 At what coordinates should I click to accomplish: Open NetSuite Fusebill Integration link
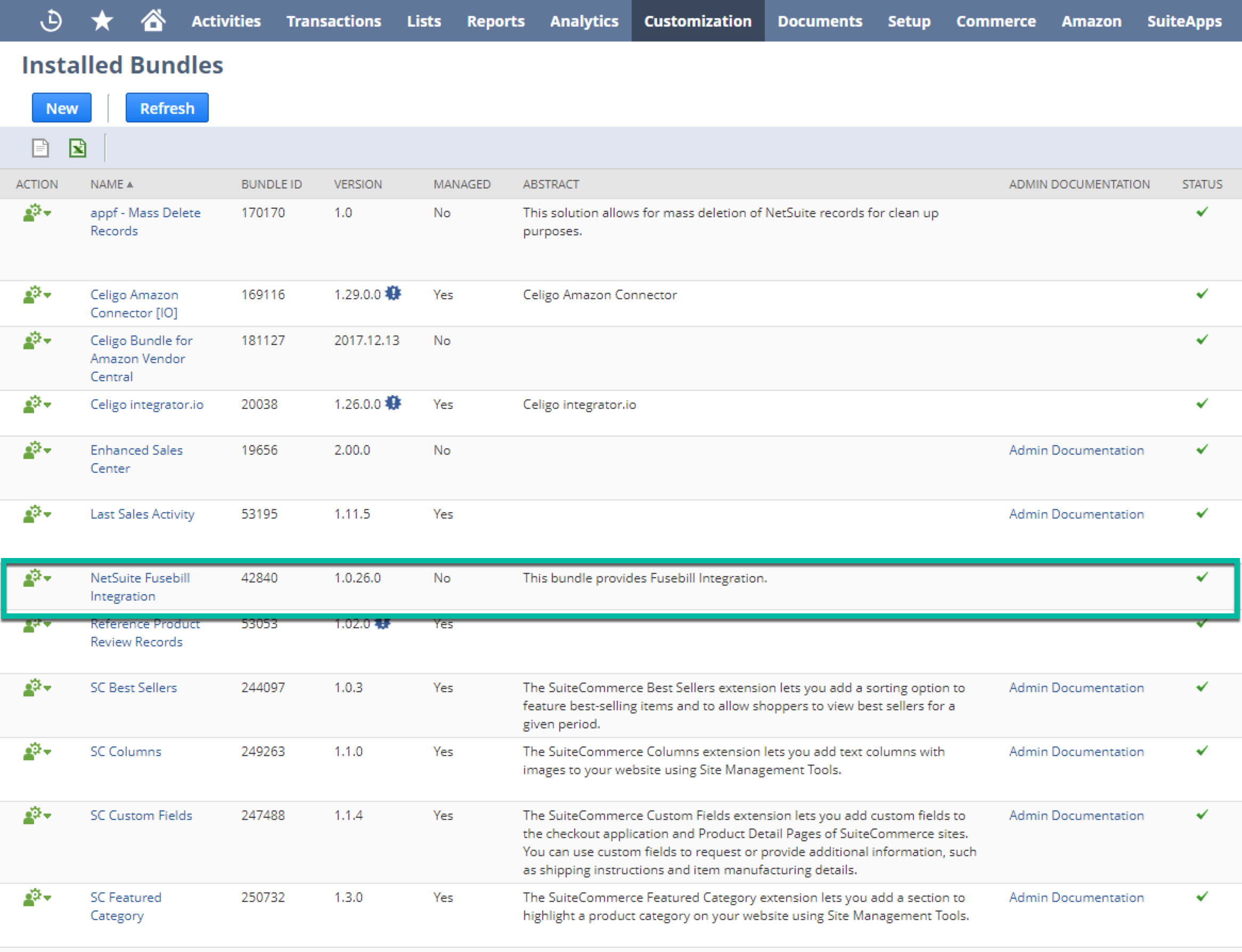[x=140, y=587]
